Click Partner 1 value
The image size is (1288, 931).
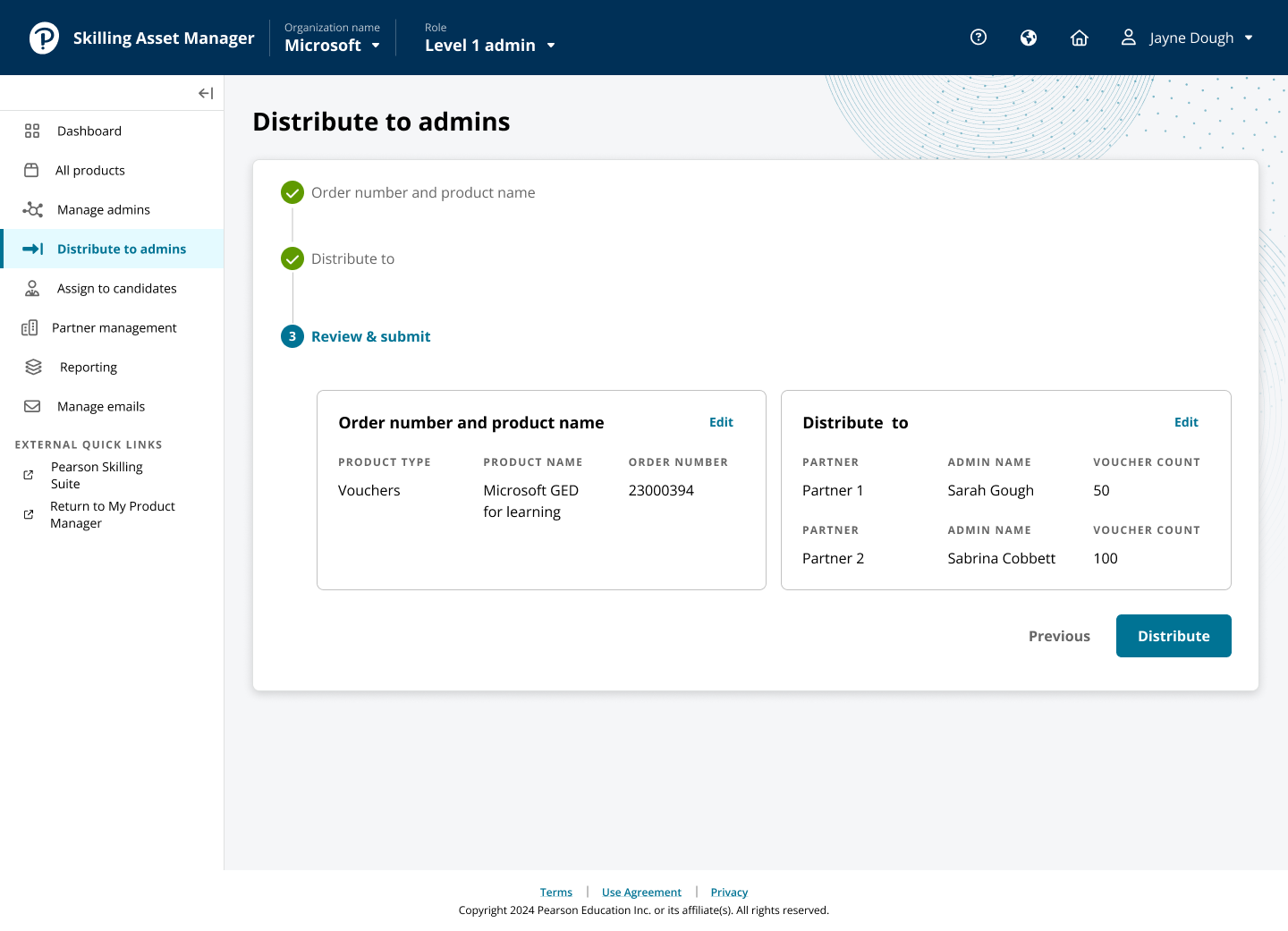click(x=833, y=490)
